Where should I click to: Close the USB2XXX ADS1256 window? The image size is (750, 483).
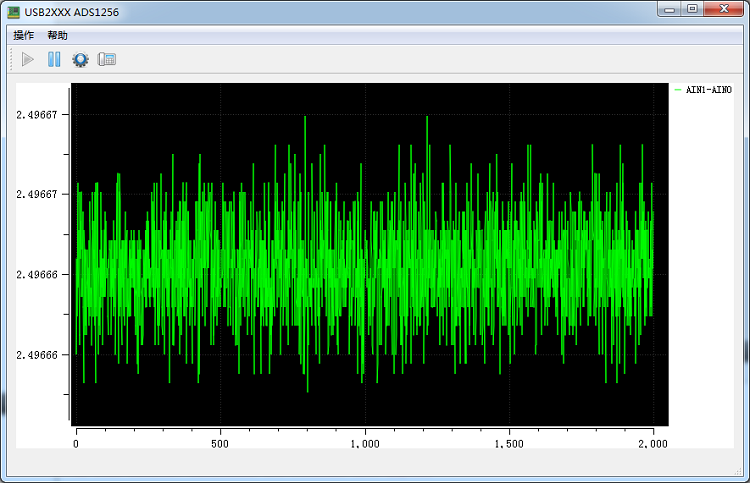point(724,9)
